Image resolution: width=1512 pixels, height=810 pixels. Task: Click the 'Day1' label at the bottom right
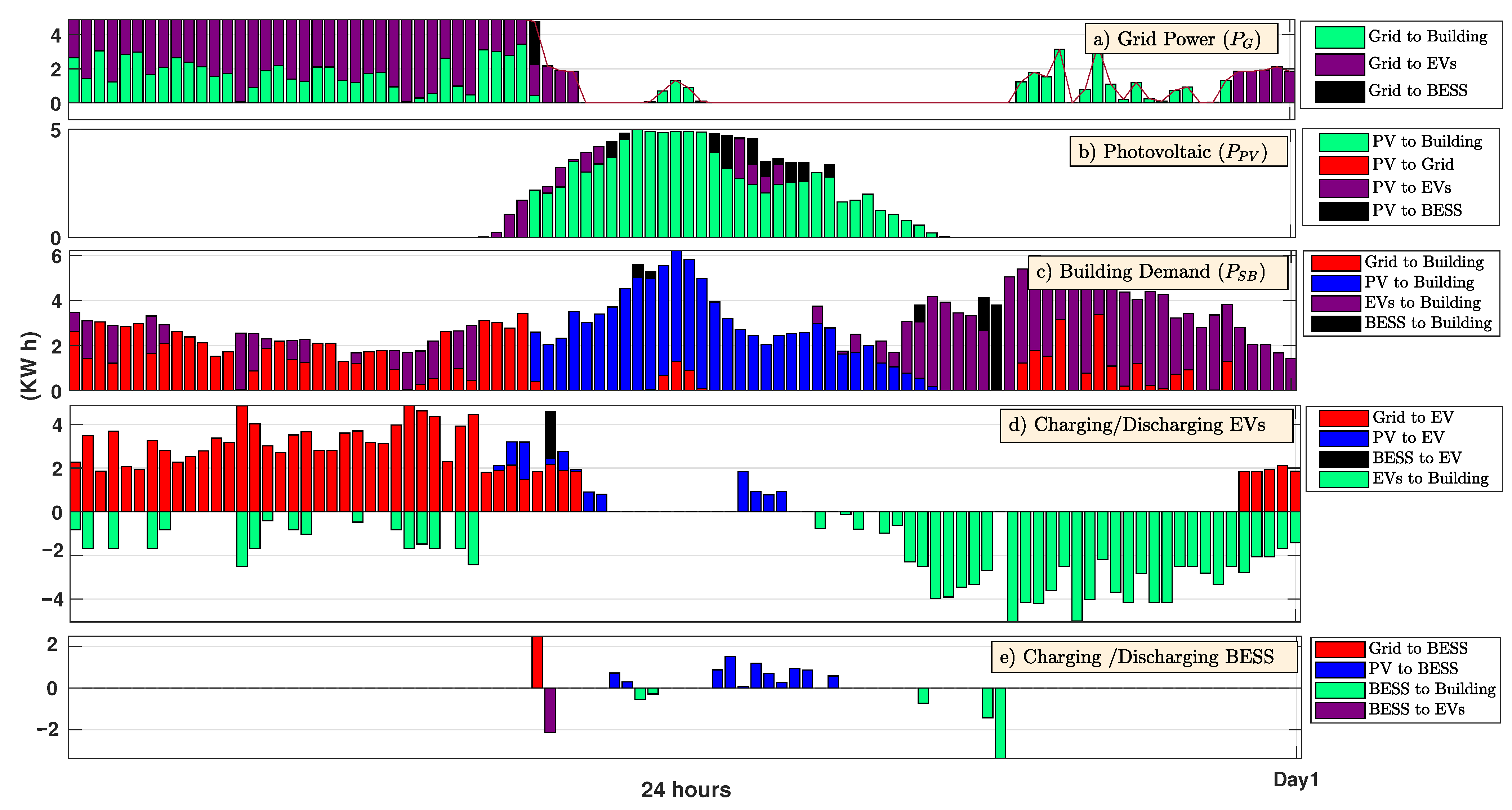pos(1295,779)
